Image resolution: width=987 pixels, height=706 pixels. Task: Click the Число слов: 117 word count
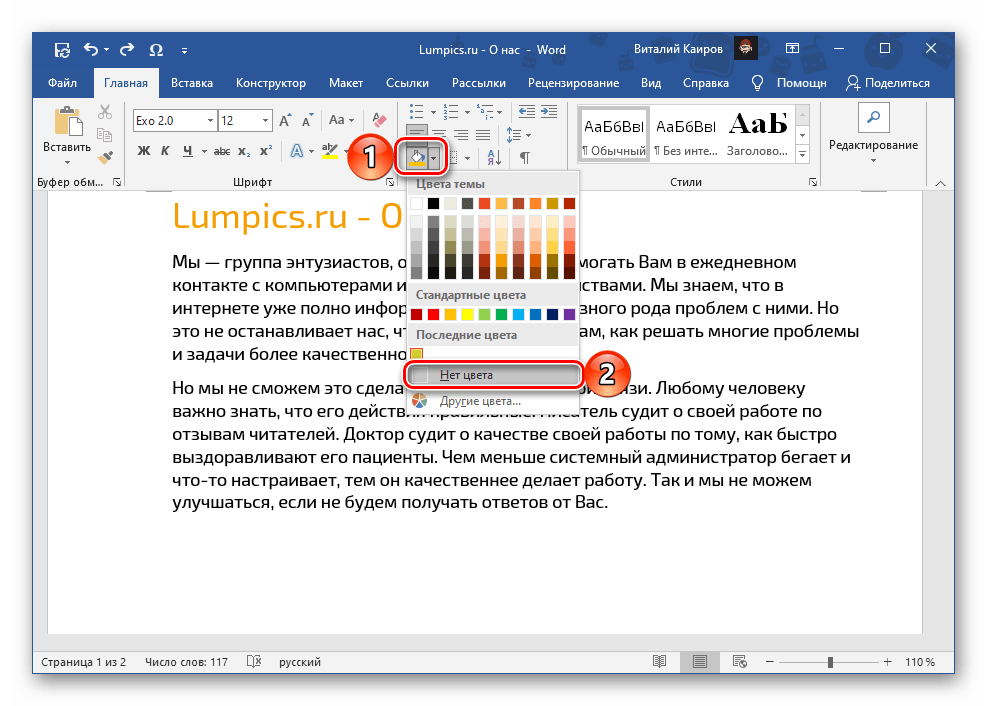tap(186, 662)
